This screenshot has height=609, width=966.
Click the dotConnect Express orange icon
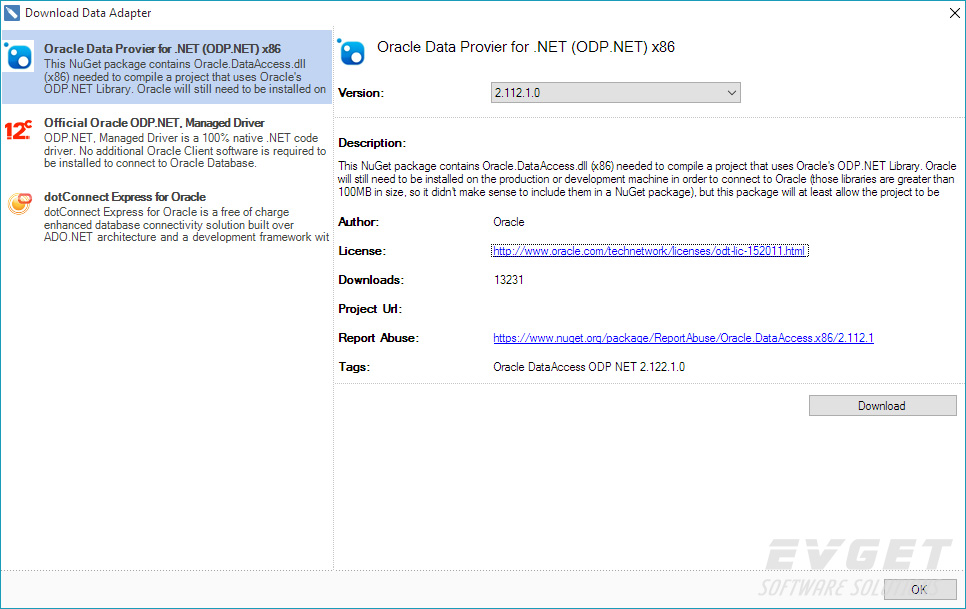(x=19, y=203)
